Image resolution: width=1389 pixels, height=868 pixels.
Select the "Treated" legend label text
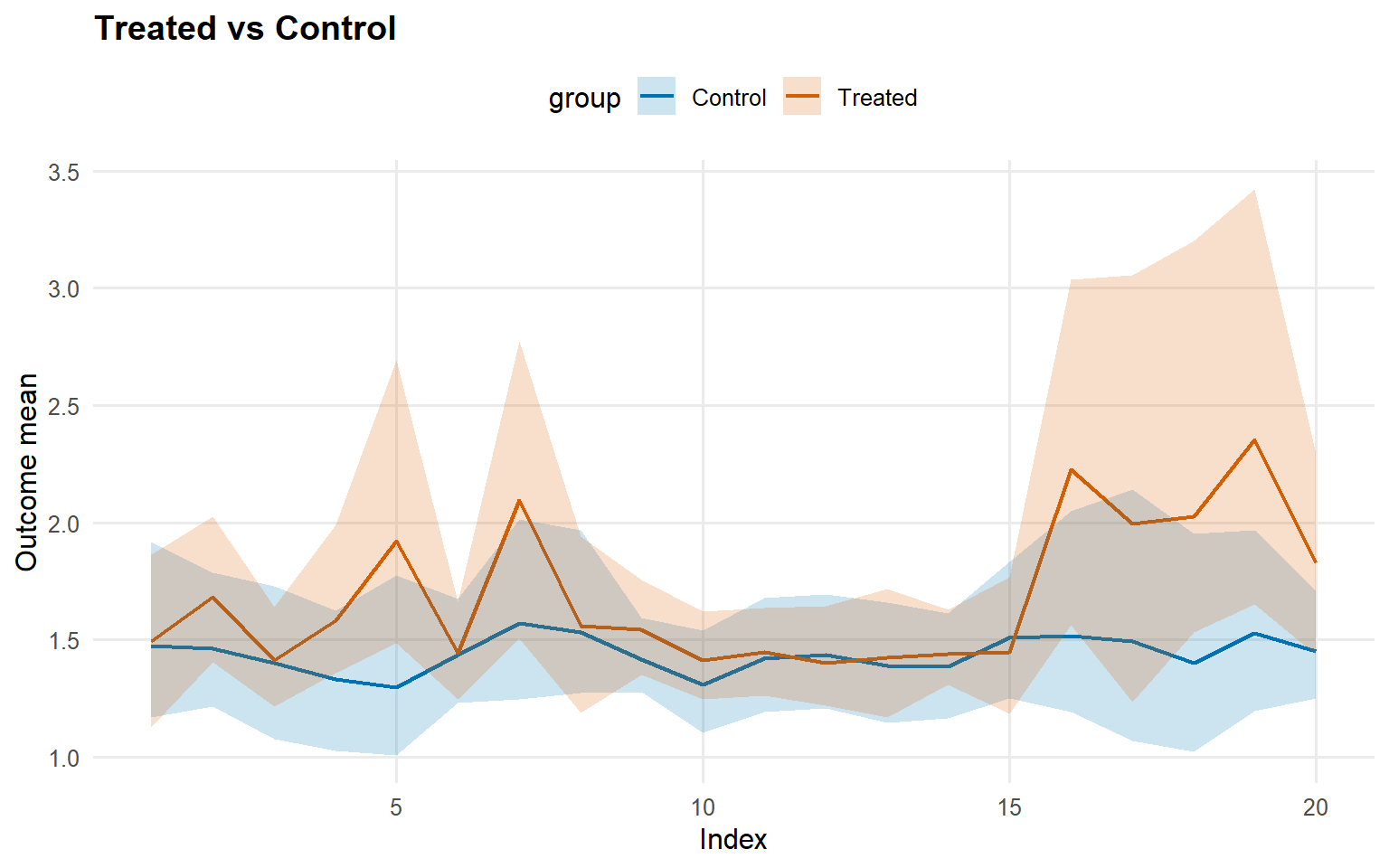(x=876, y=98)
